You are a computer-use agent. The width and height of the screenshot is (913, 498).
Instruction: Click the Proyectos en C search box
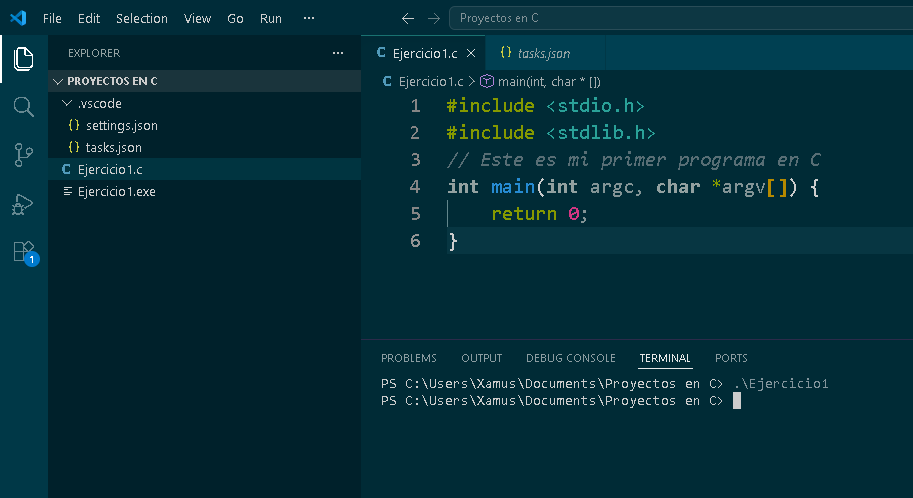pyautogui.click(x=681, y=18)
